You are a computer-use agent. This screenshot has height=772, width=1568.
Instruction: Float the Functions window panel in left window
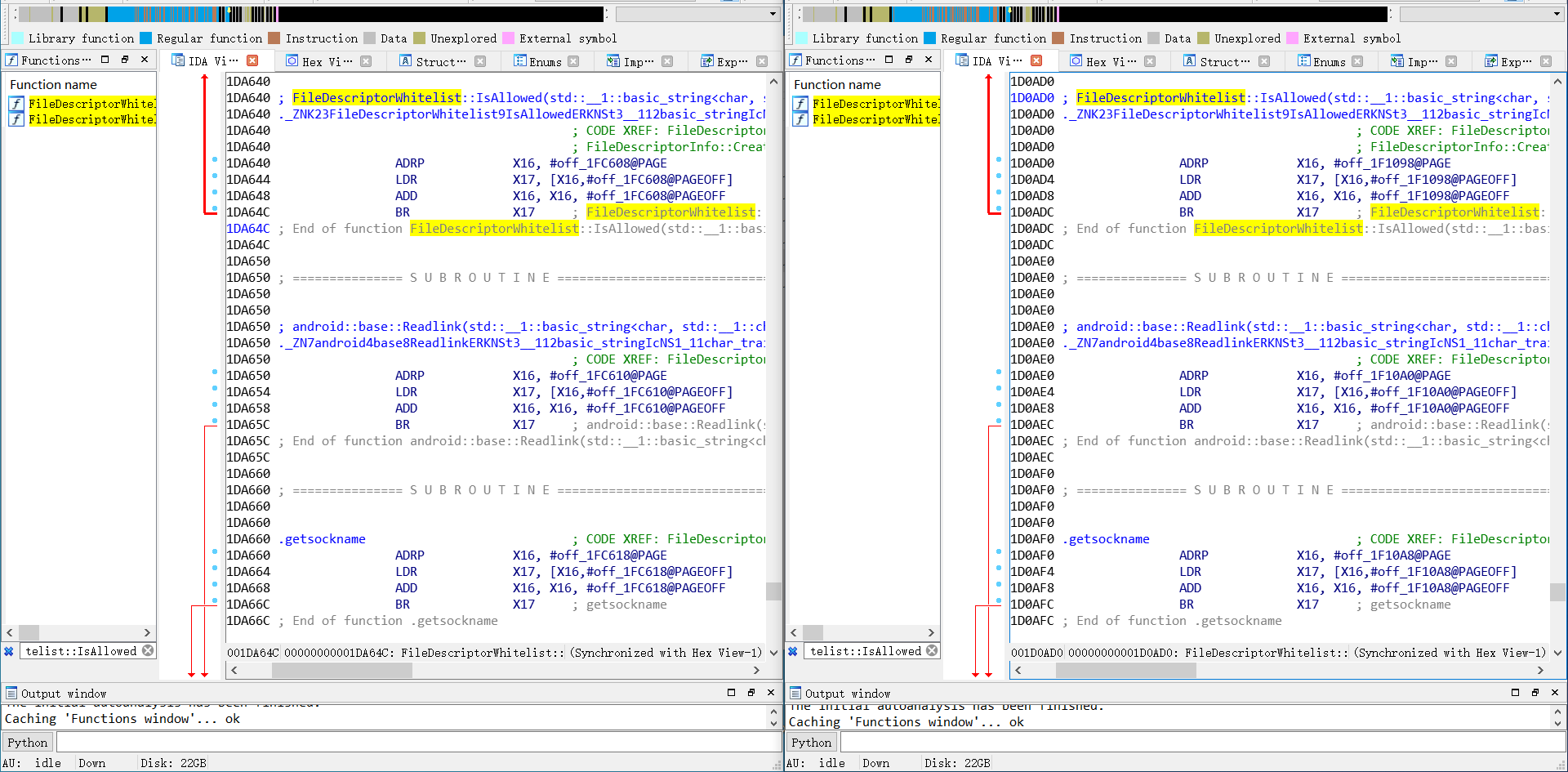point(125,60)
